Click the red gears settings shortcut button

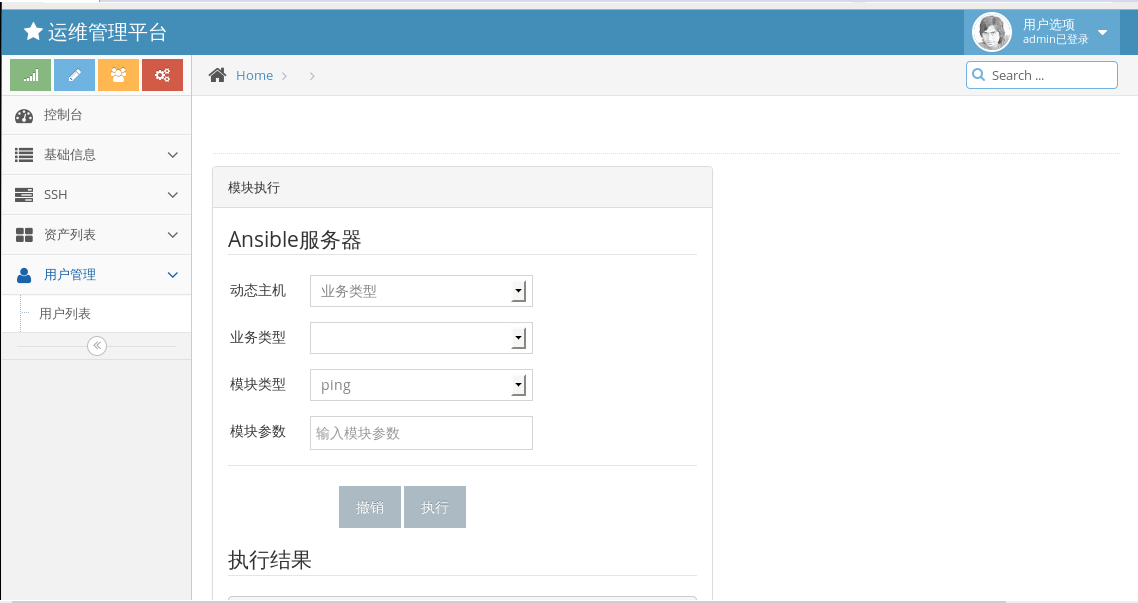163,75
